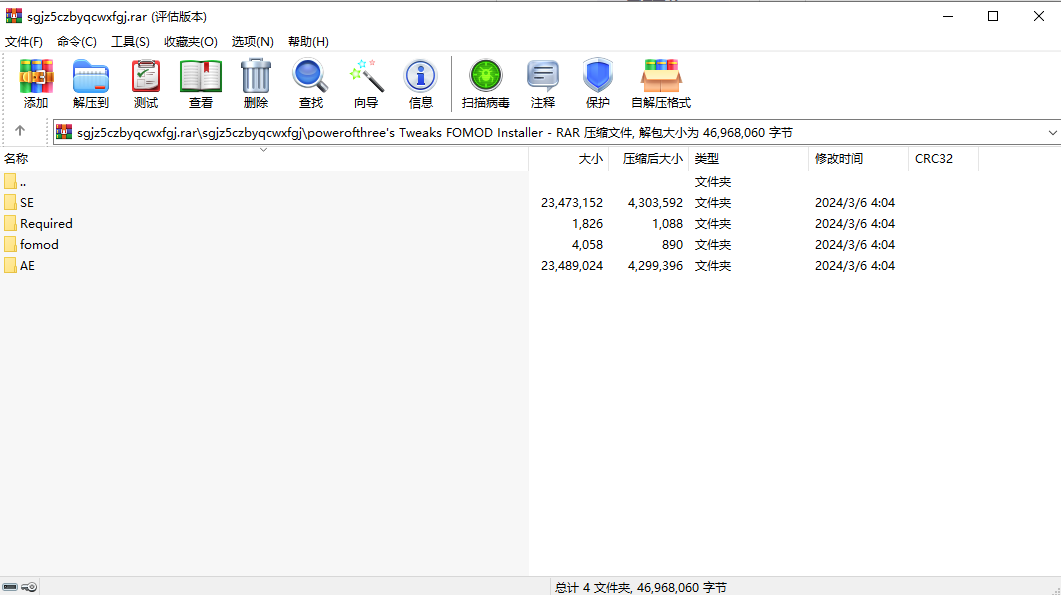This screenshot has width=1061, height=595.
Task: Click the SE folder icon
Action: [10, 202]
